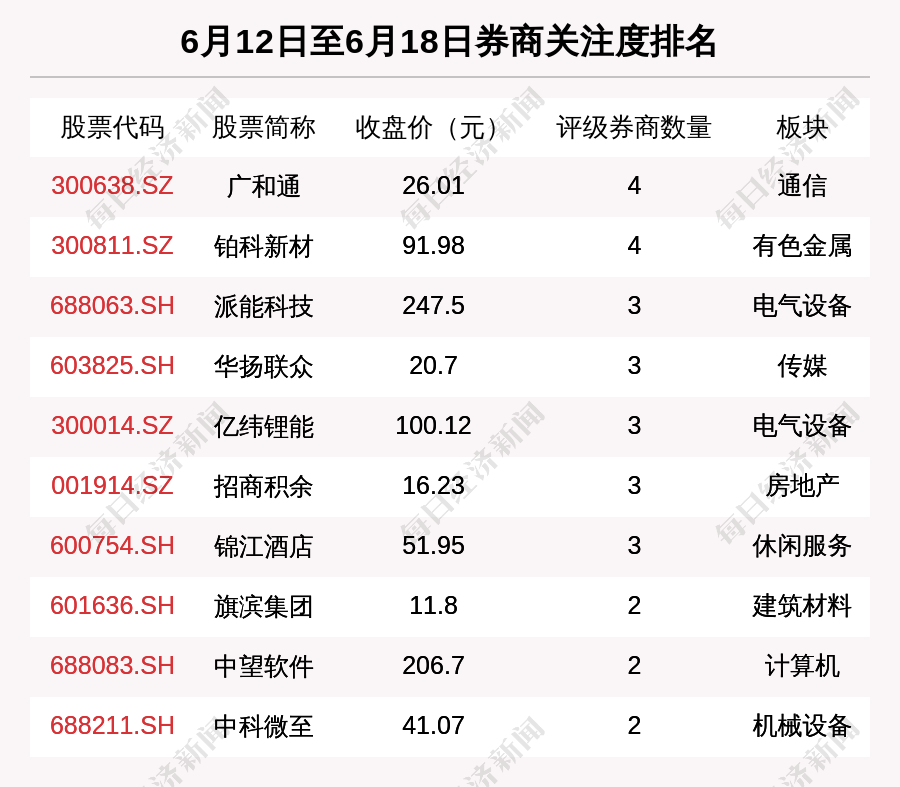Select the 板块 column header
The height and width of the screenshot is (787, 900).
pos(802,127)
